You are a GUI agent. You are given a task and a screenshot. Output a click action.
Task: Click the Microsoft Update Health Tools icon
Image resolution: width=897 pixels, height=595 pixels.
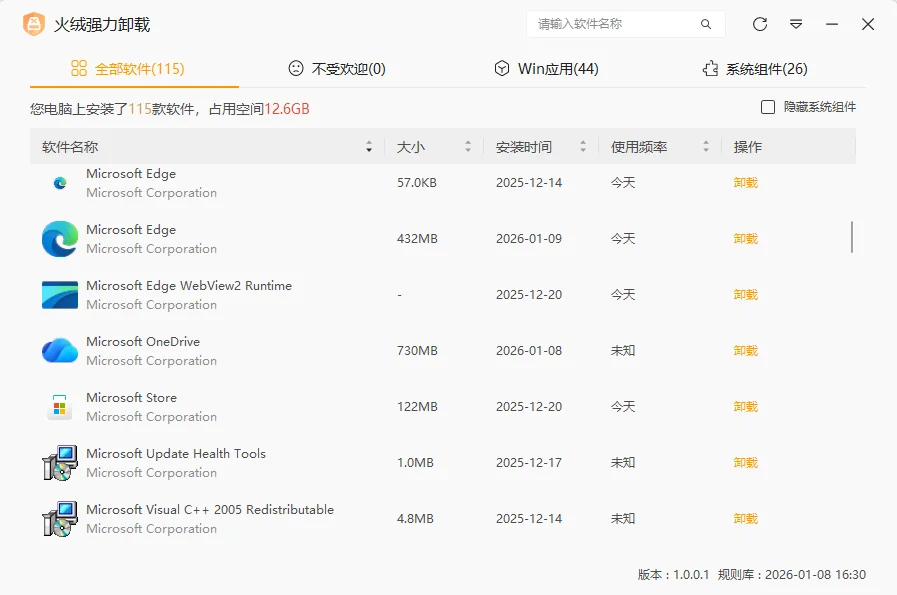click(60, 463)
